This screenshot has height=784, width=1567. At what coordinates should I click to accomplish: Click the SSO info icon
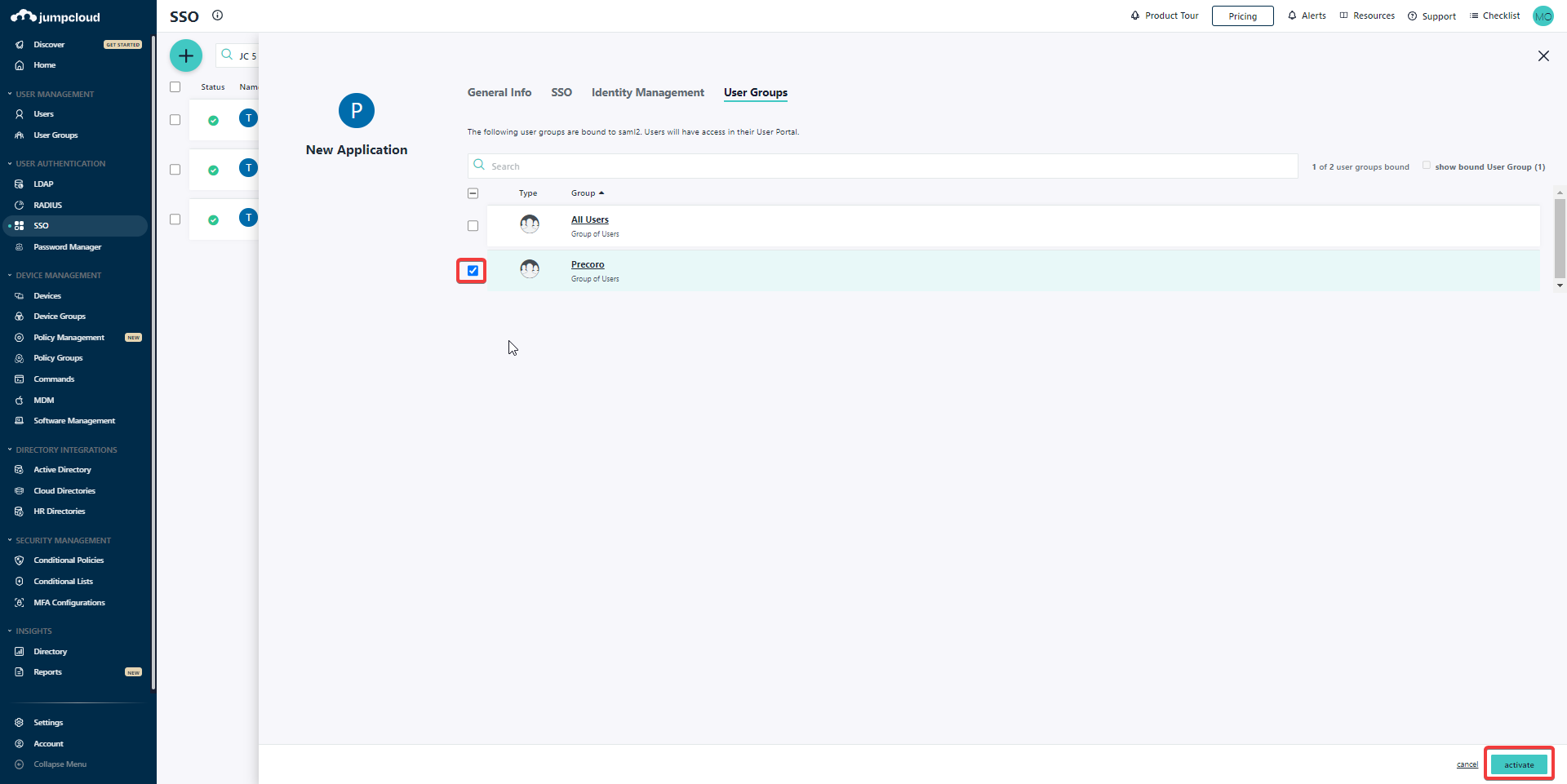(x=217, y=16)
